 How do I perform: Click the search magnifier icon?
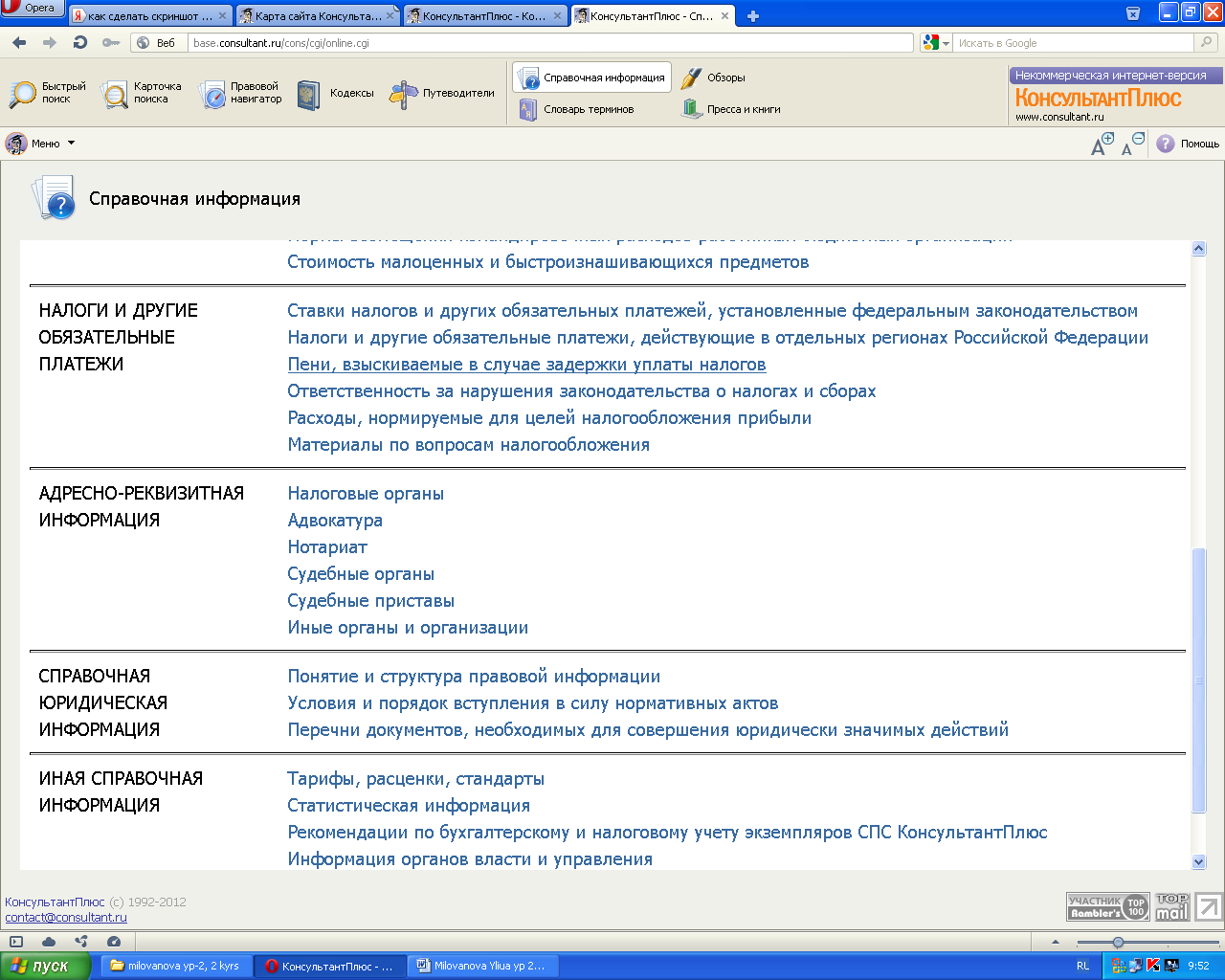coord(1206,42)
